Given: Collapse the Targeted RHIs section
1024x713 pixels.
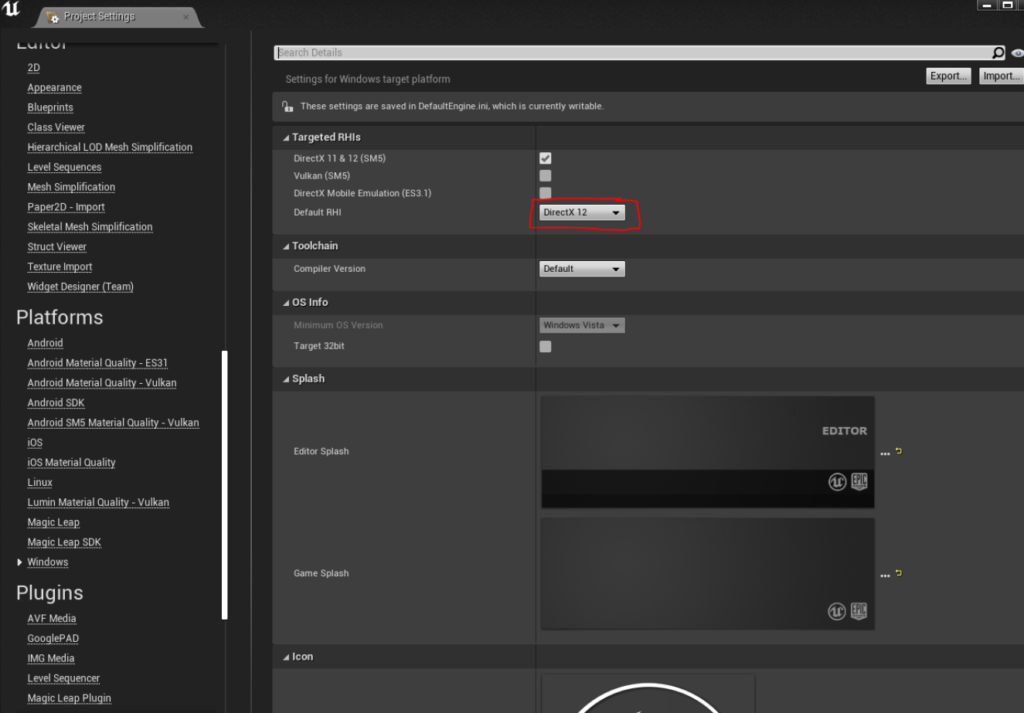Looking at the screenshot, I should coord(286,138).
